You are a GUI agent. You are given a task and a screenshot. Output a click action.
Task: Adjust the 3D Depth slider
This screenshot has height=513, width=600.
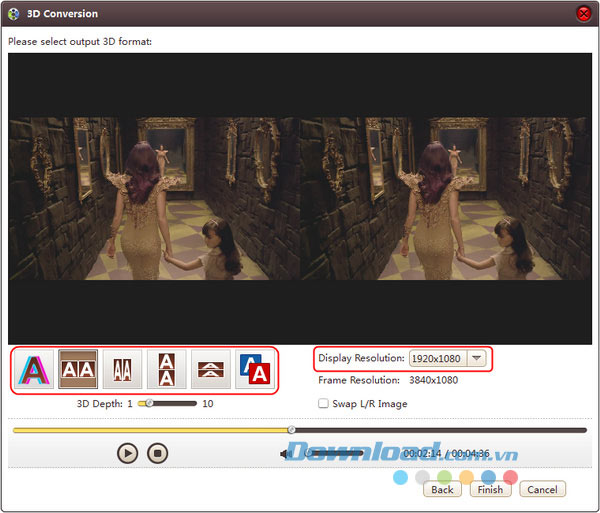167,404
